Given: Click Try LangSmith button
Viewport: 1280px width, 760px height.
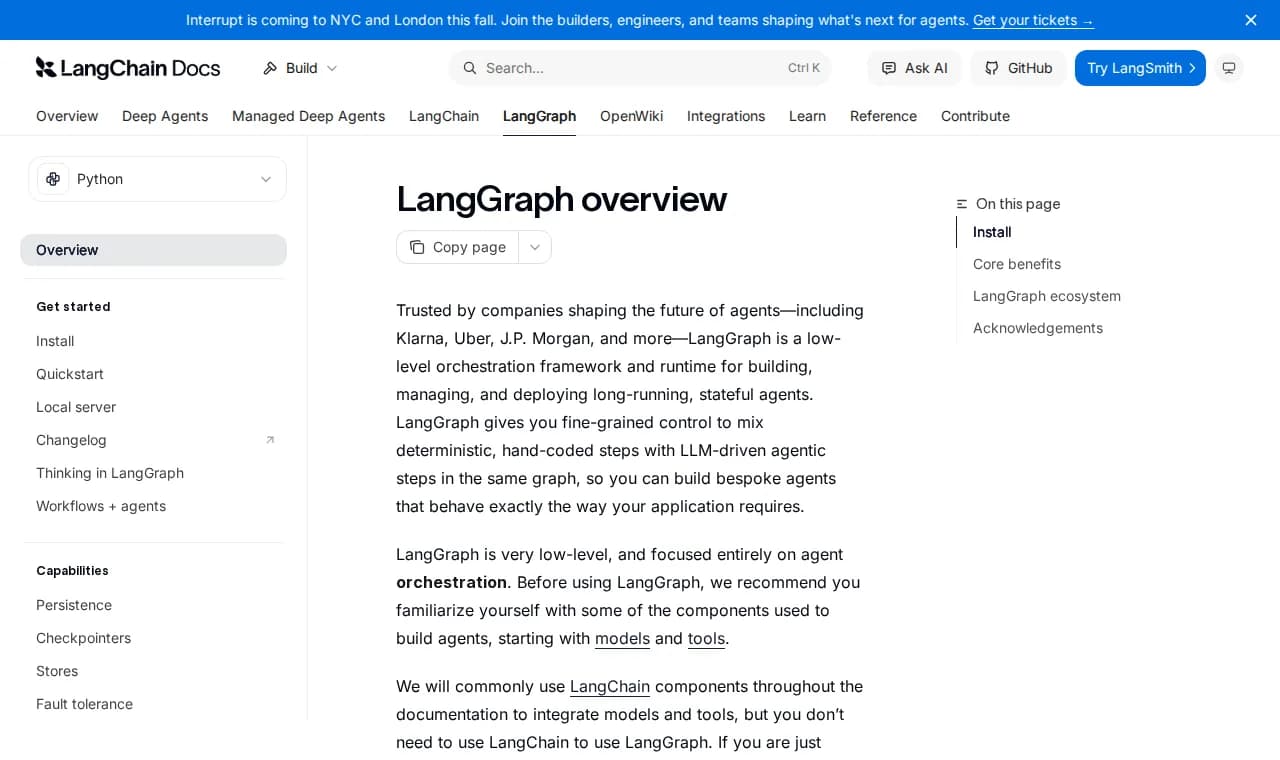Looking at the screenshot, I should (x=1140, y=68).
